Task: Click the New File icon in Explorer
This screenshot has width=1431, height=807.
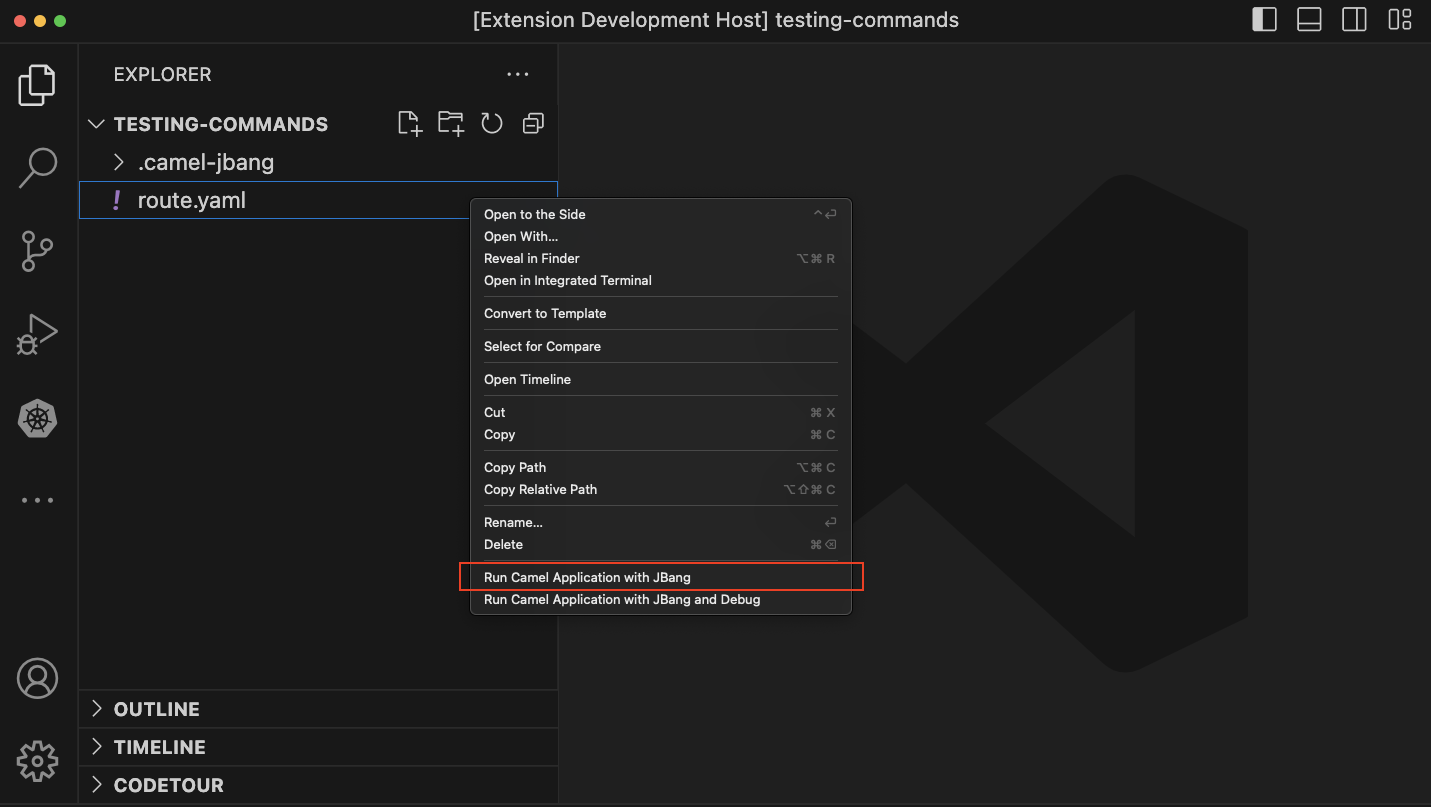Action: [x=409, y=123]
